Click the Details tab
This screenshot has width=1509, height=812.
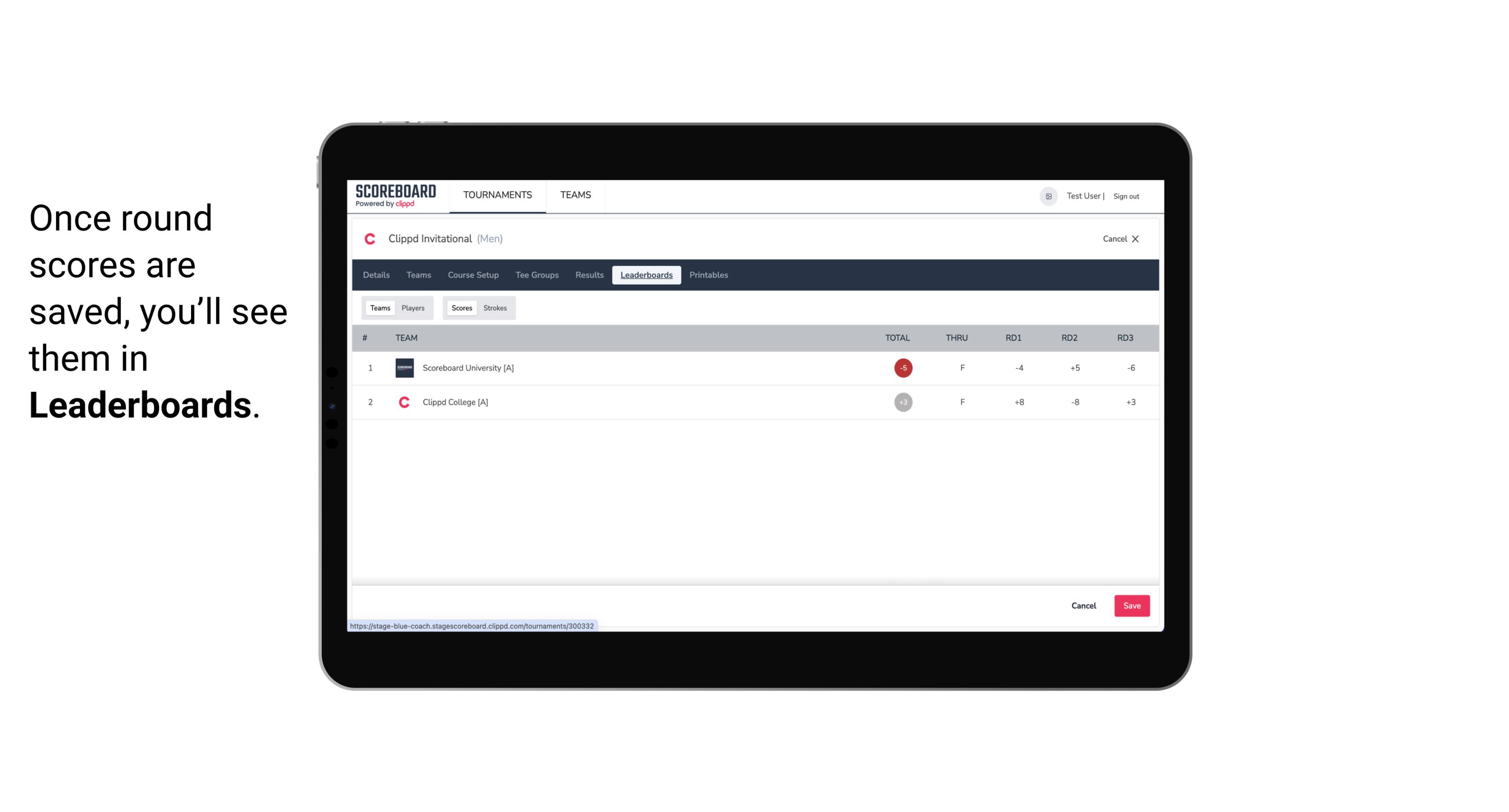click(x=375, y=275)
